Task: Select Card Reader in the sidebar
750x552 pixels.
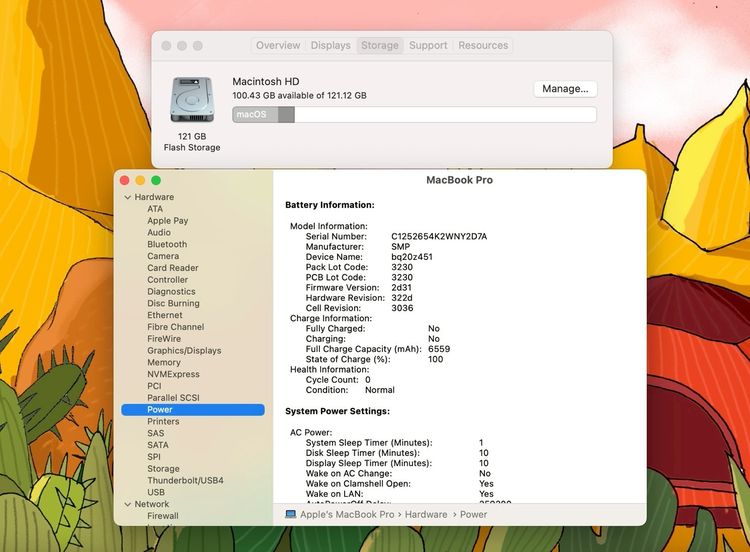Action: pyautogui.click(x=173, y=268)
